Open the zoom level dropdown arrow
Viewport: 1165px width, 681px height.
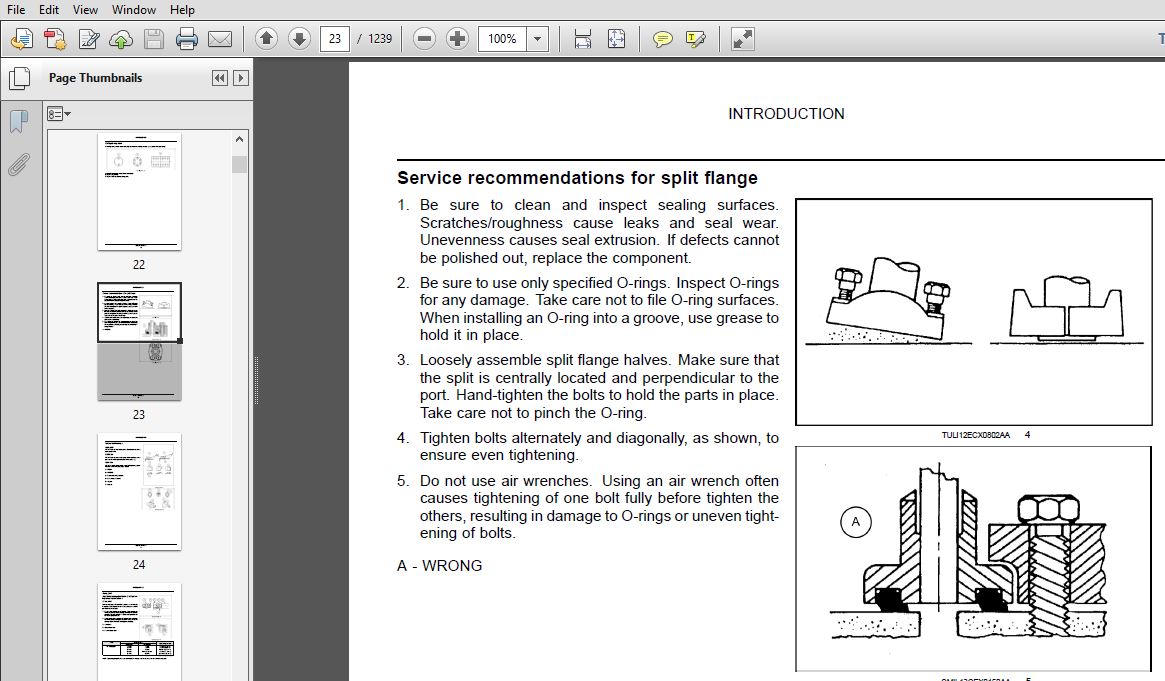click(537, 39)
